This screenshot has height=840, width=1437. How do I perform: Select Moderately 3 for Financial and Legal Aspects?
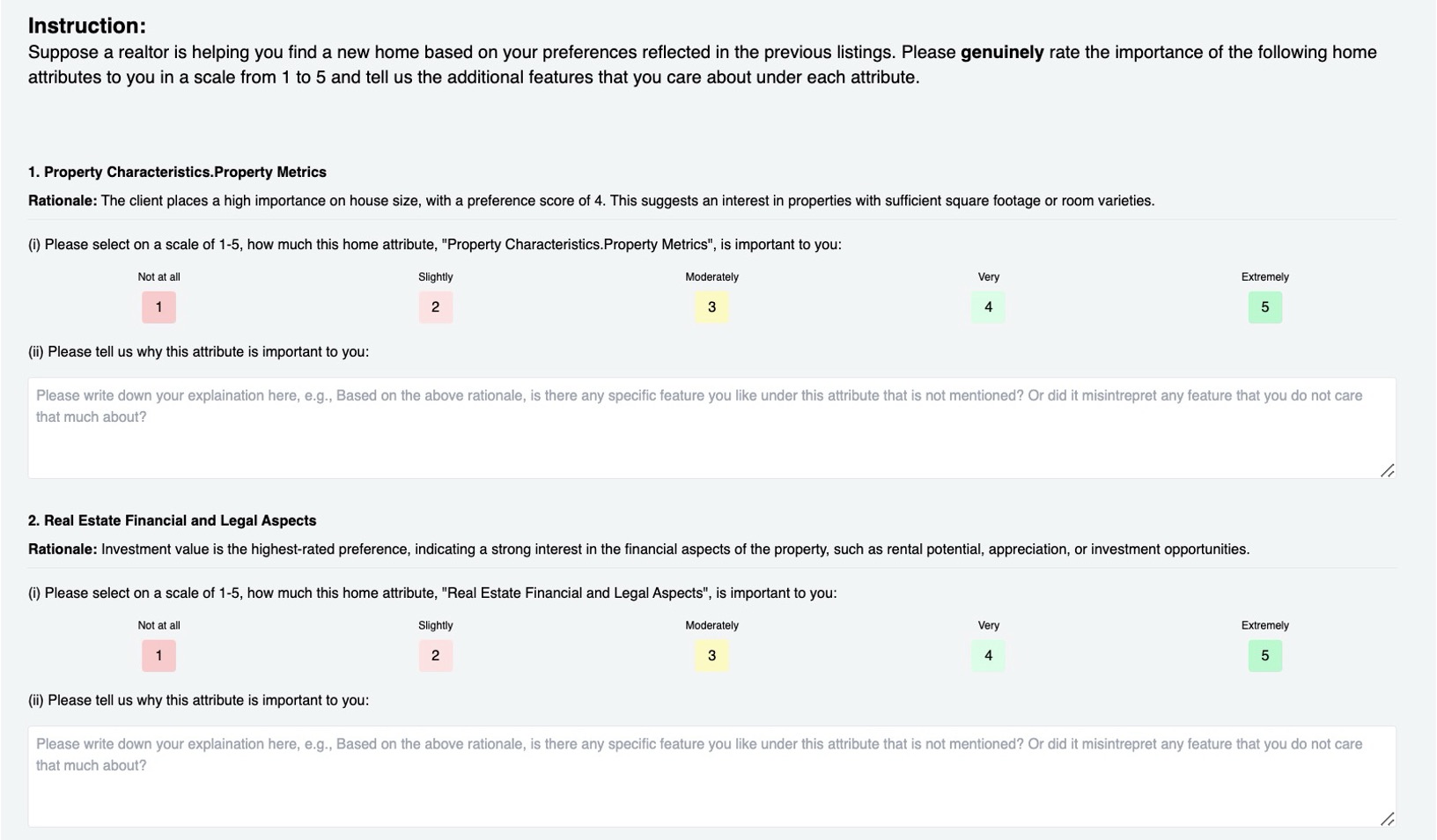[x=711, y=656]
